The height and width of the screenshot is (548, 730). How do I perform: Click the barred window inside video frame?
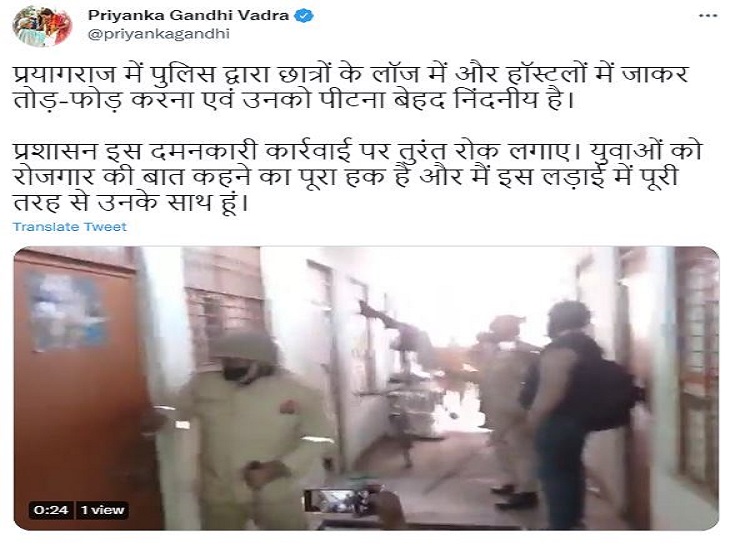coord(223,319)
